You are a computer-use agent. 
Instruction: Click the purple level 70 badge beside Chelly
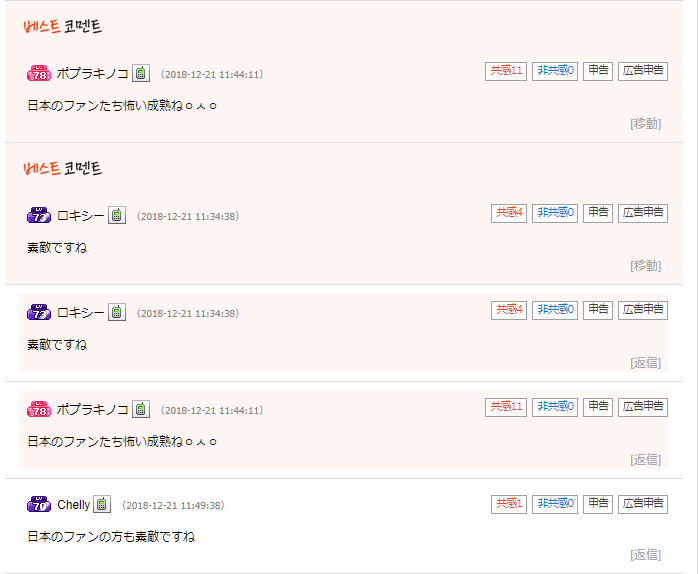coord(39,504)
